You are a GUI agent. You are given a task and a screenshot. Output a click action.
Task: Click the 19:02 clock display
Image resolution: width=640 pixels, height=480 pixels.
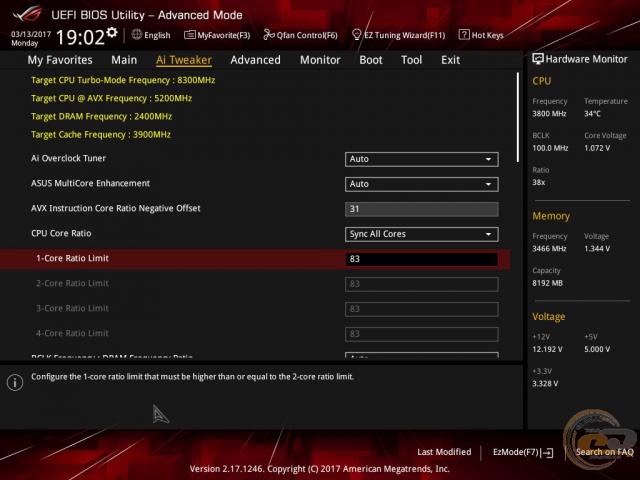point(80,38)
